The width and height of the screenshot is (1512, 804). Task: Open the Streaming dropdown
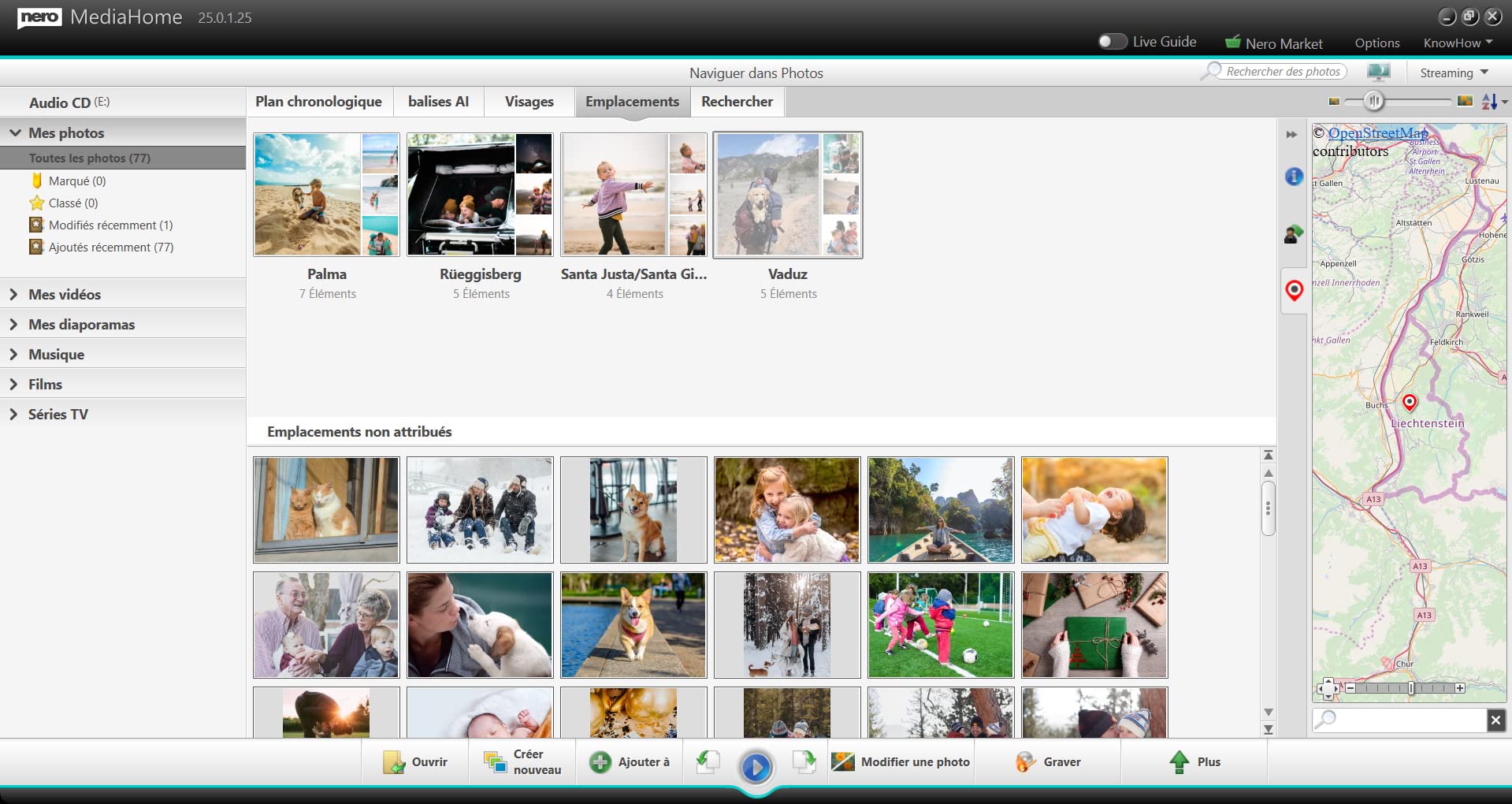(1454, 73)
